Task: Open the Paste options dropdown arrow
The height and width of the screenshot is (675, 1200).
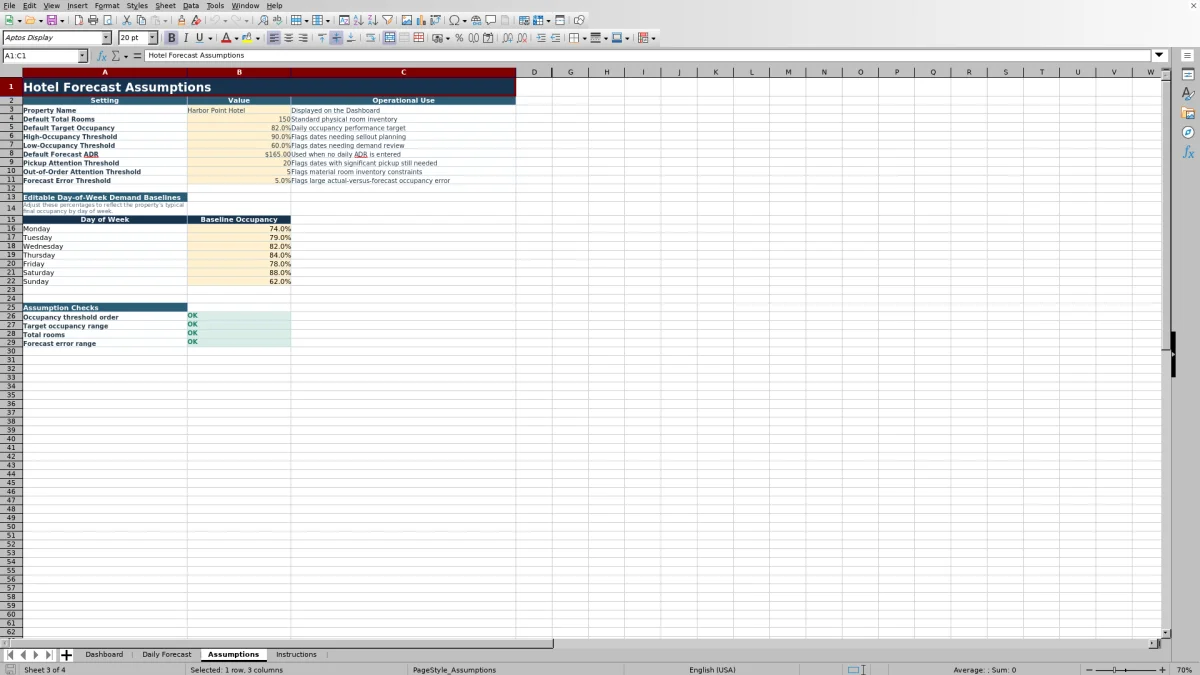Action: pyautogui.click(x=165, y=20)
